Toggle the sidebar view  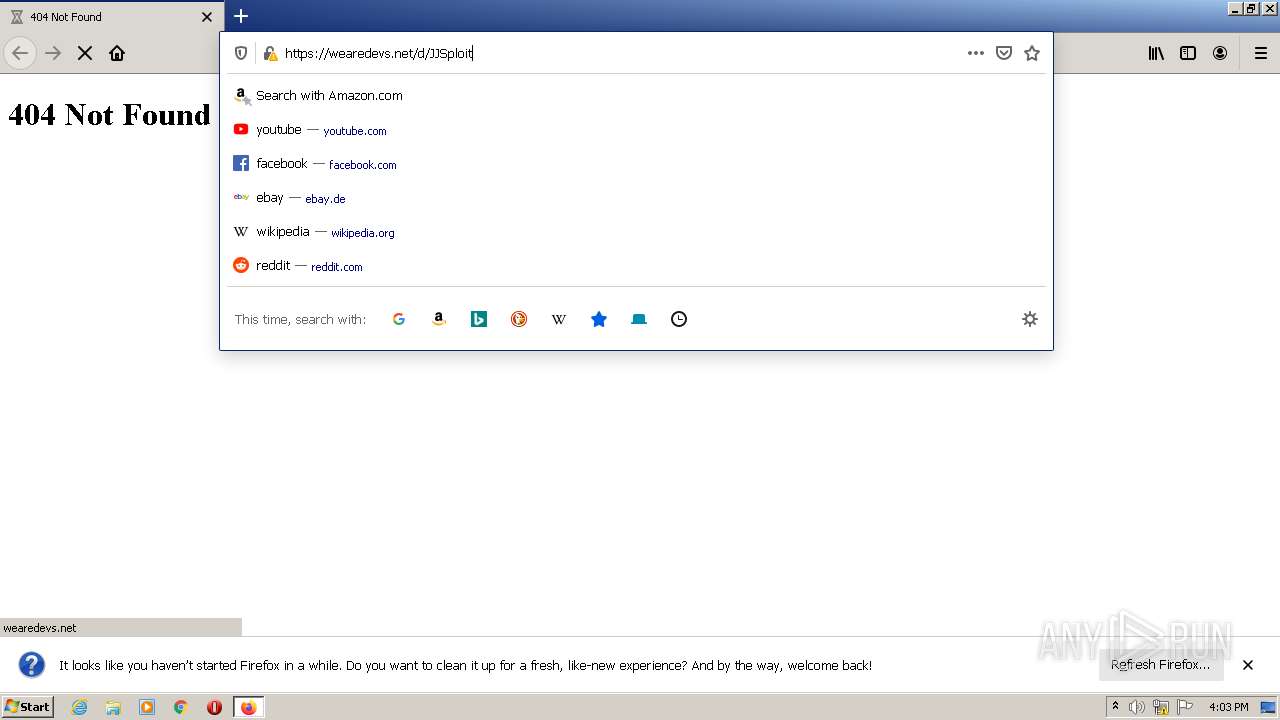pos(1188,53)
